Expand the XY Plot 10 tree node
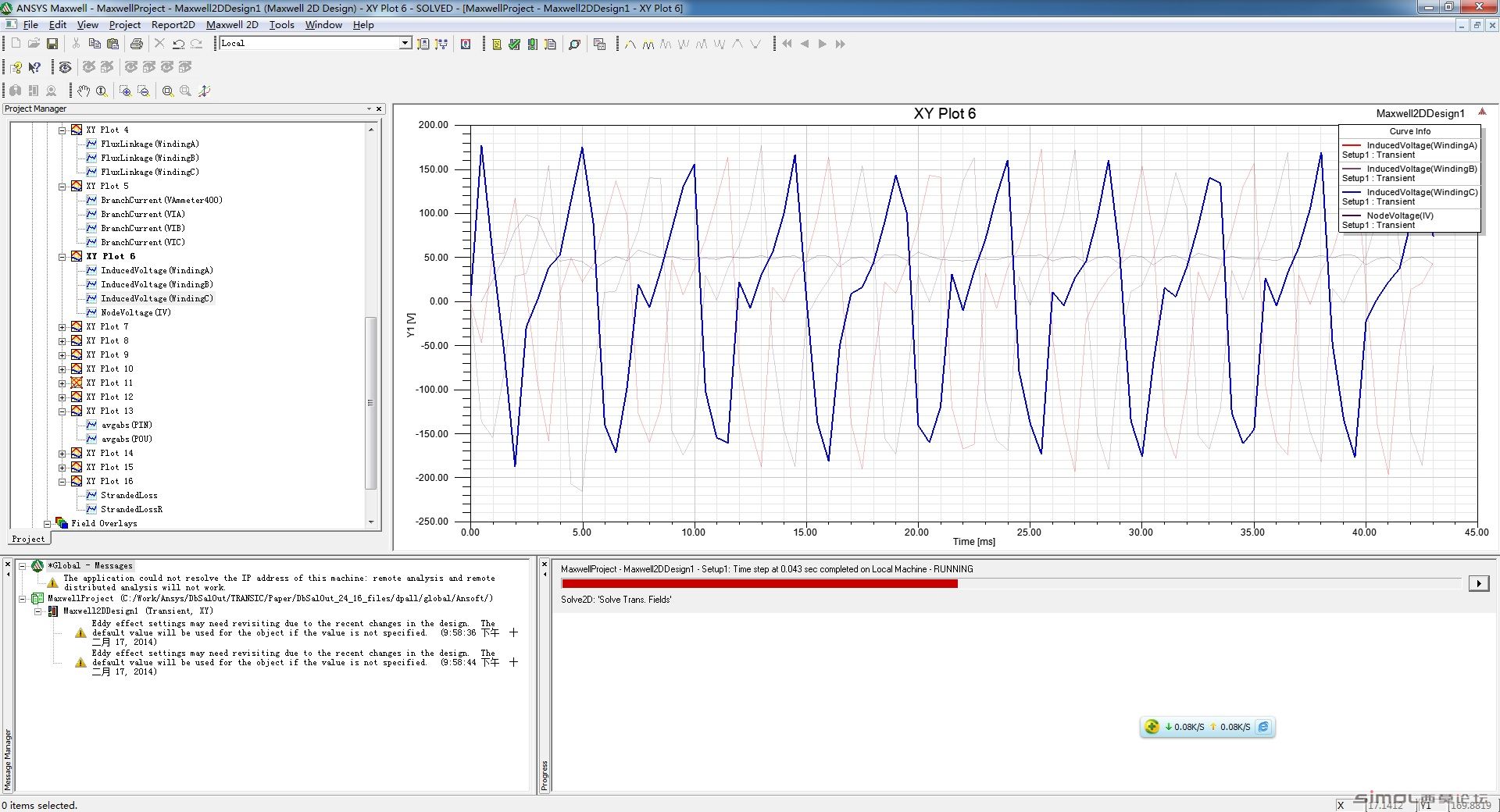1500x812 pixels. (62, 369)
